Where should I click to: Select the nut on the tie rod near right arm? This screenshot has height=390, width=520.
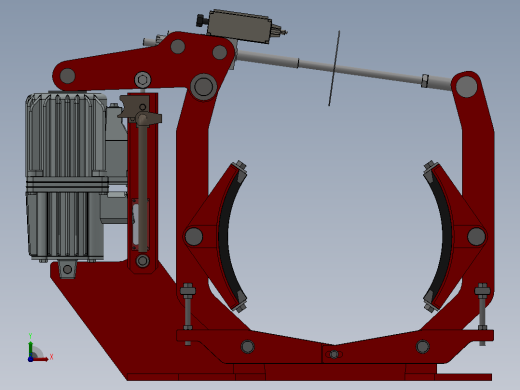click(x=425, y=81)
